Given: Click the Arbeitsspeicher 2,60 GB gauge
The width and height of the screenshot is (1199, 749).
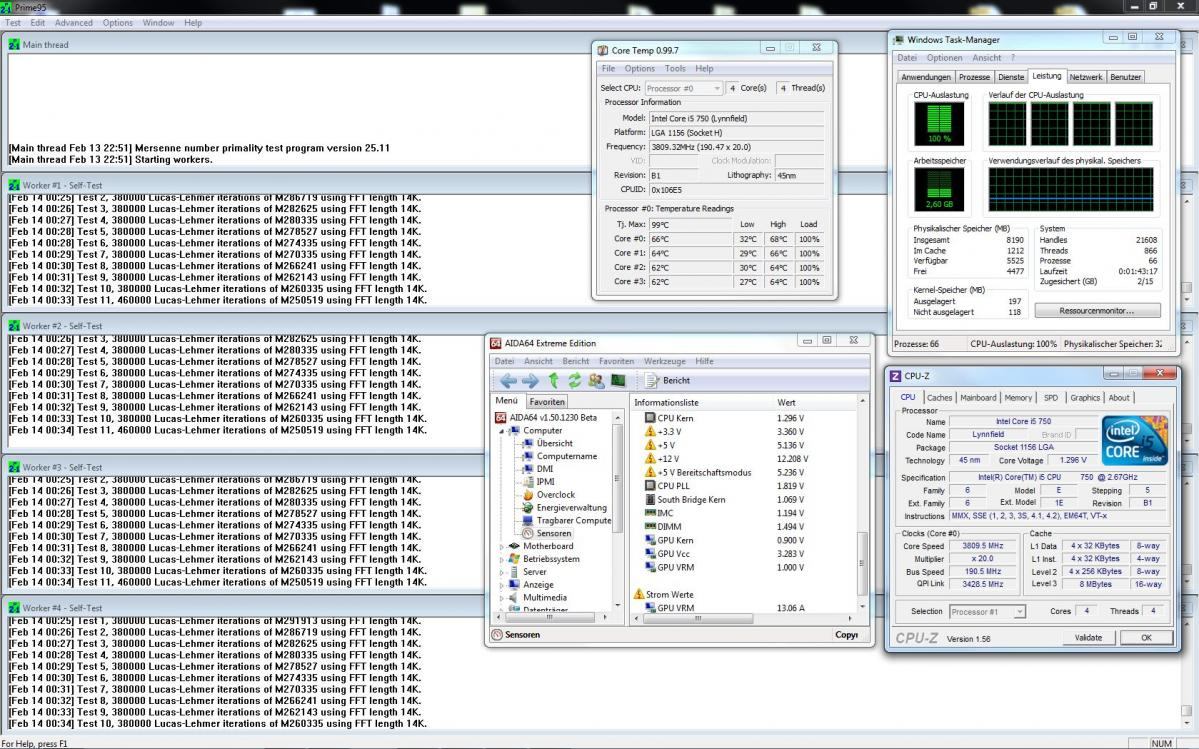Looking at the screenshot, I should coord(939,190).
